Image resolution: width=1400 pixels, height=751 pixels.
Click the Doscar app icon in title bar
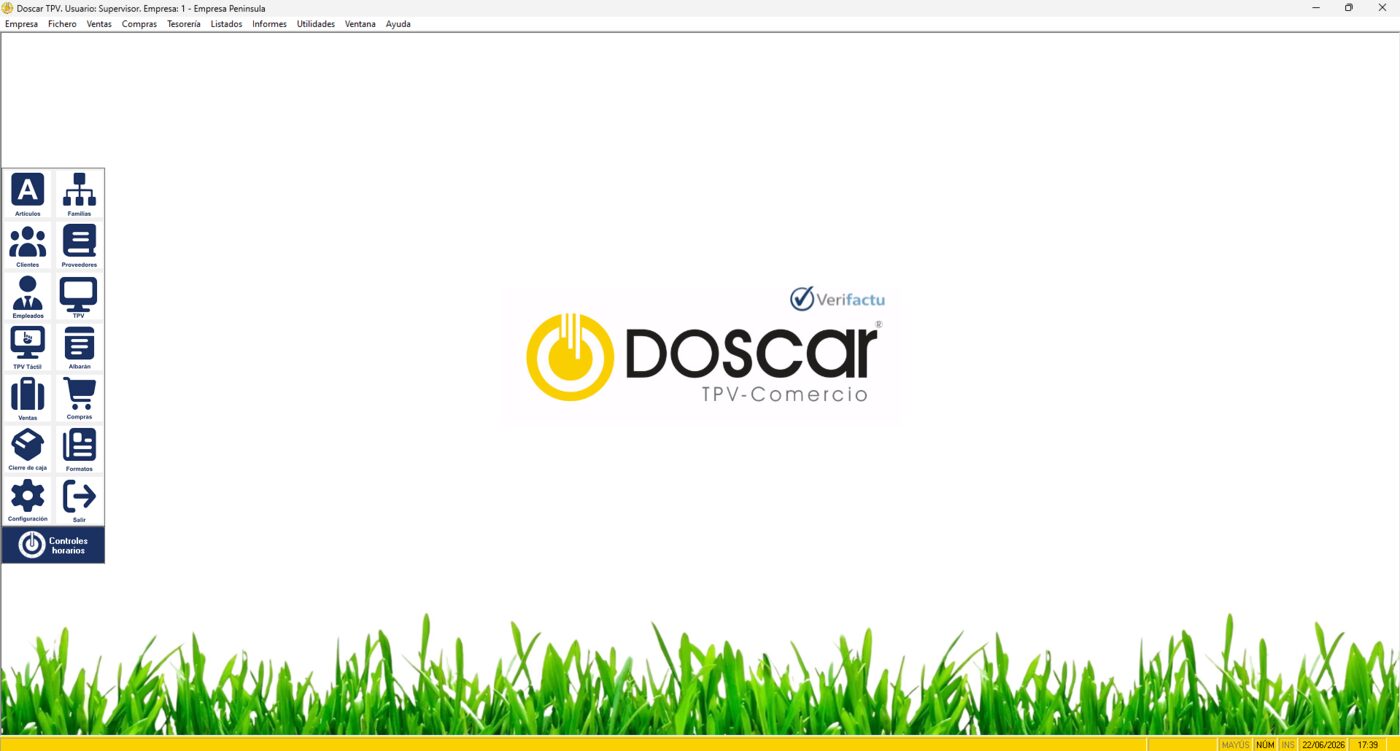click(x=8, y=8)
